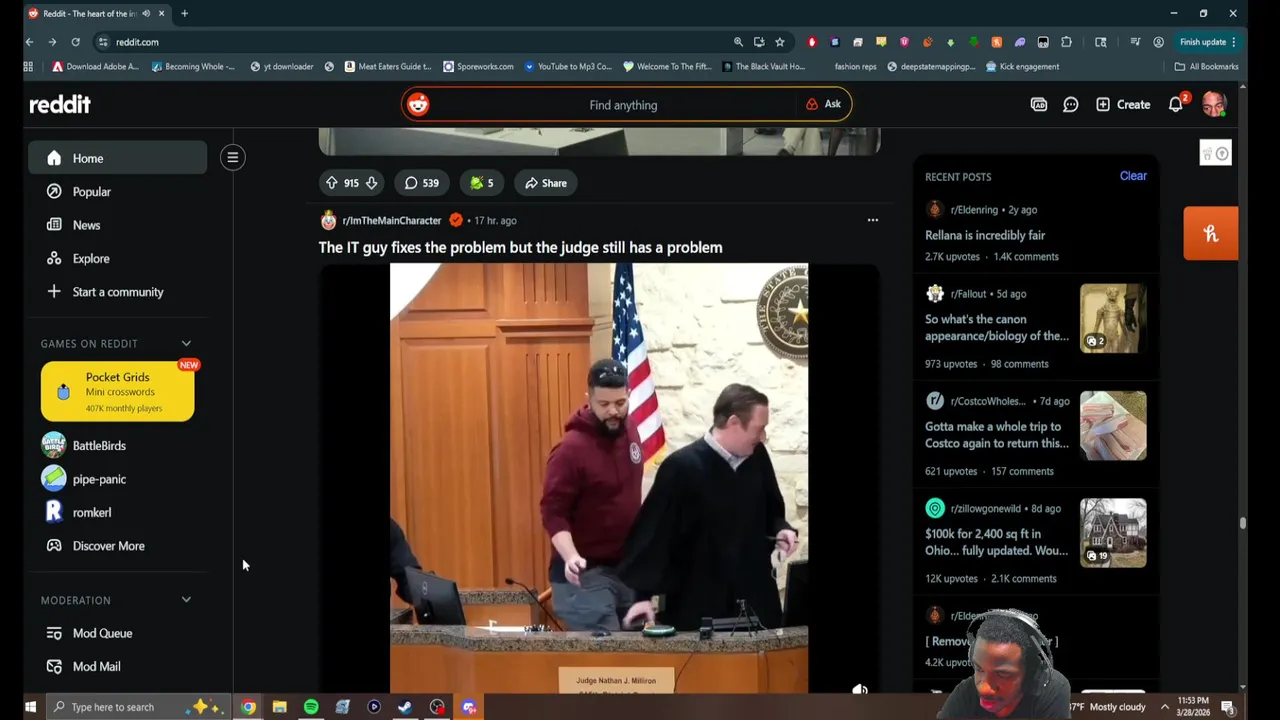Open post title about the IT guy and judge

click(x=520, y=247)
